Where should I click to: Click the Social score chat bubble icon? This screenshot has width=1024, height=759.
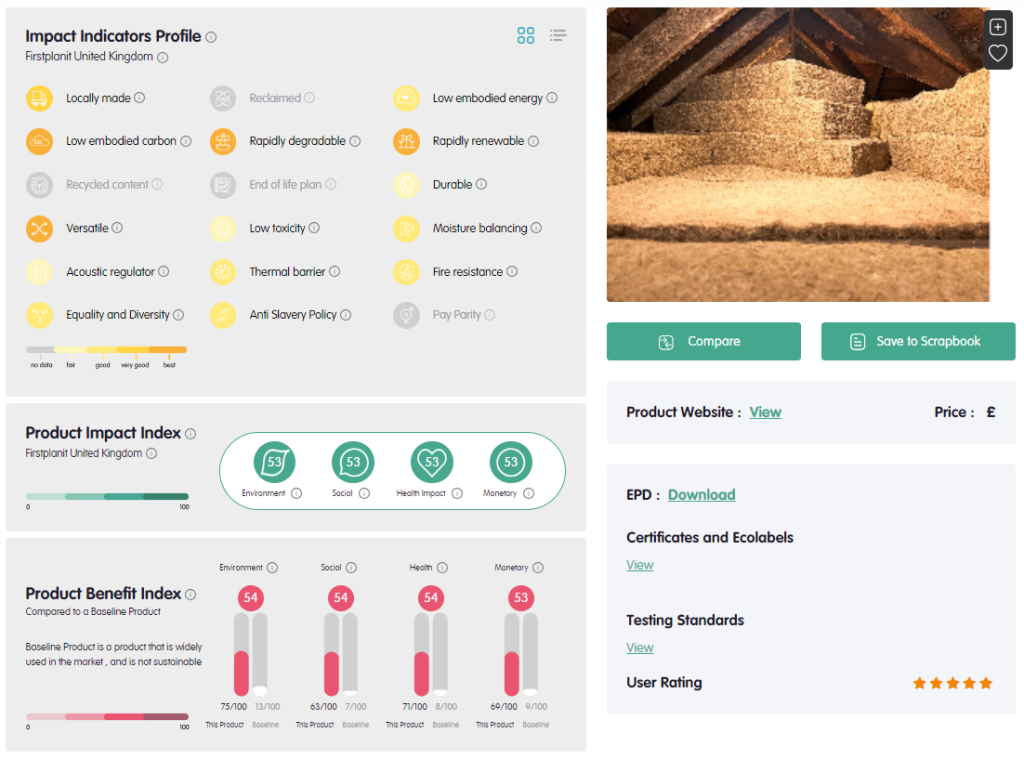point(353,462)
